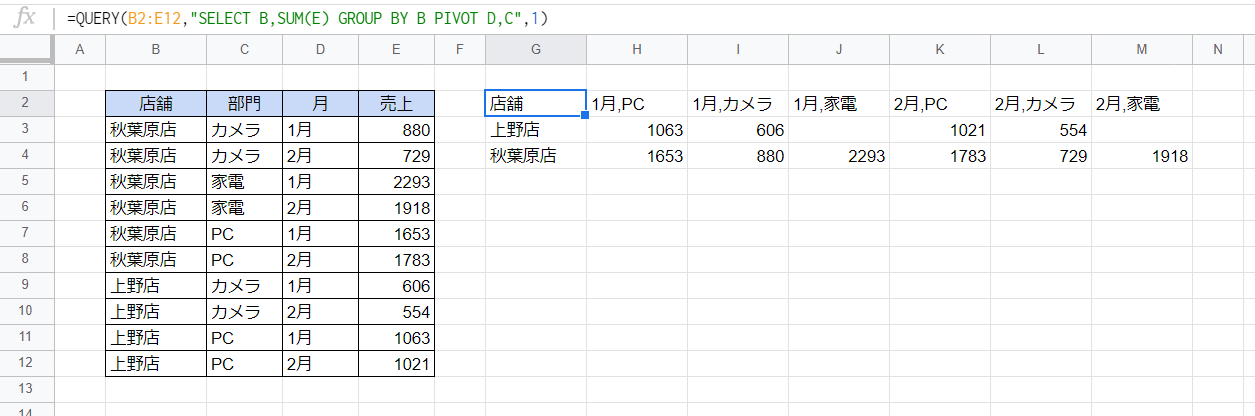Select column F header
Viewport: 1255px width, 416px height.
point(460,50)
